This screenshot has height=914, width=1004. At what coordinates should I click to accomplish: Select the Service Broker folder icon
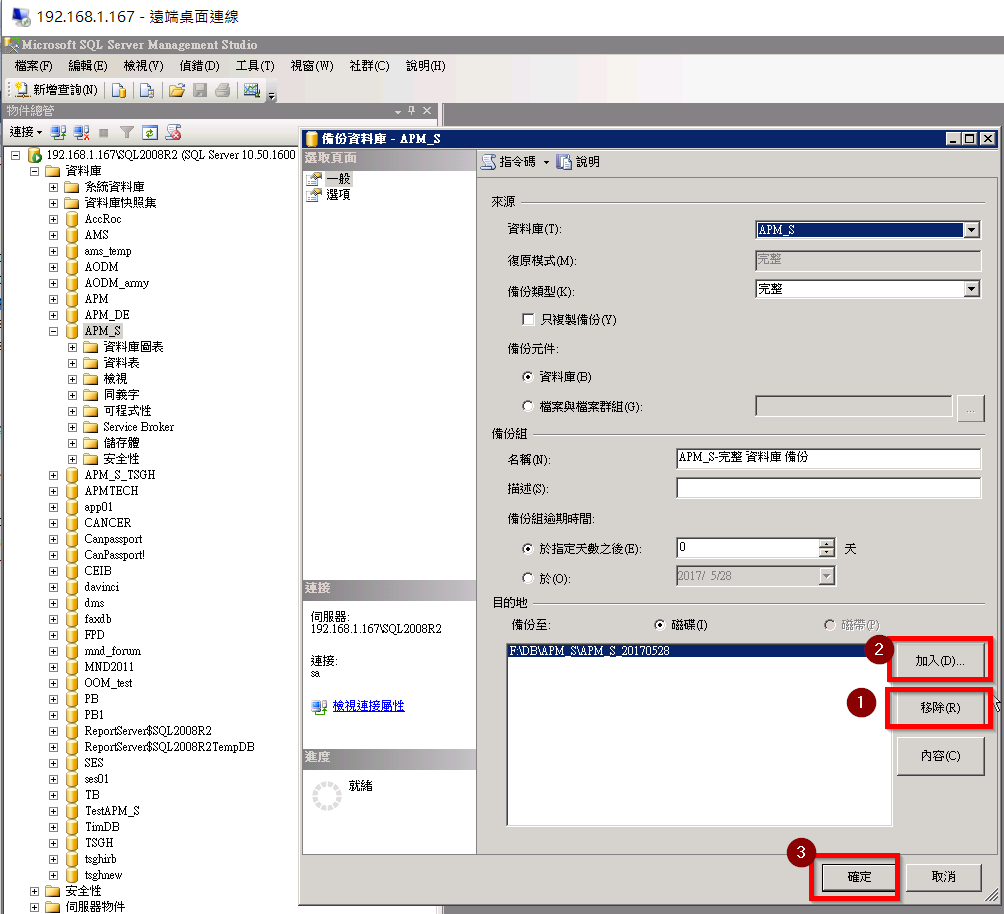point(91,427)
